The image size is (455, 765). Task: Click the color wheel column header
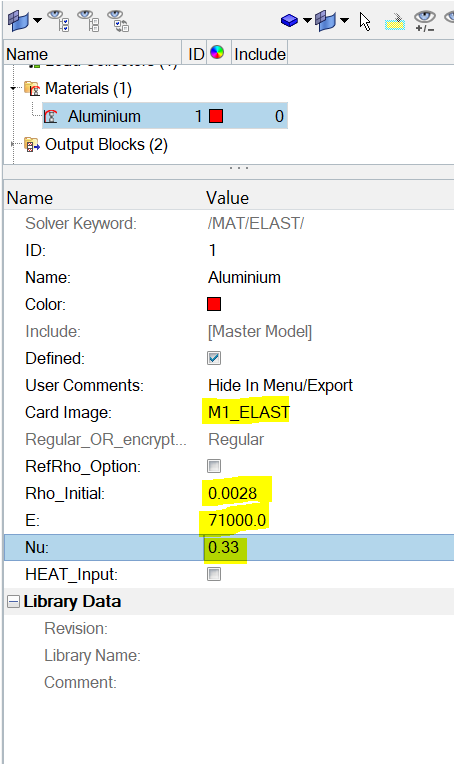217,52
